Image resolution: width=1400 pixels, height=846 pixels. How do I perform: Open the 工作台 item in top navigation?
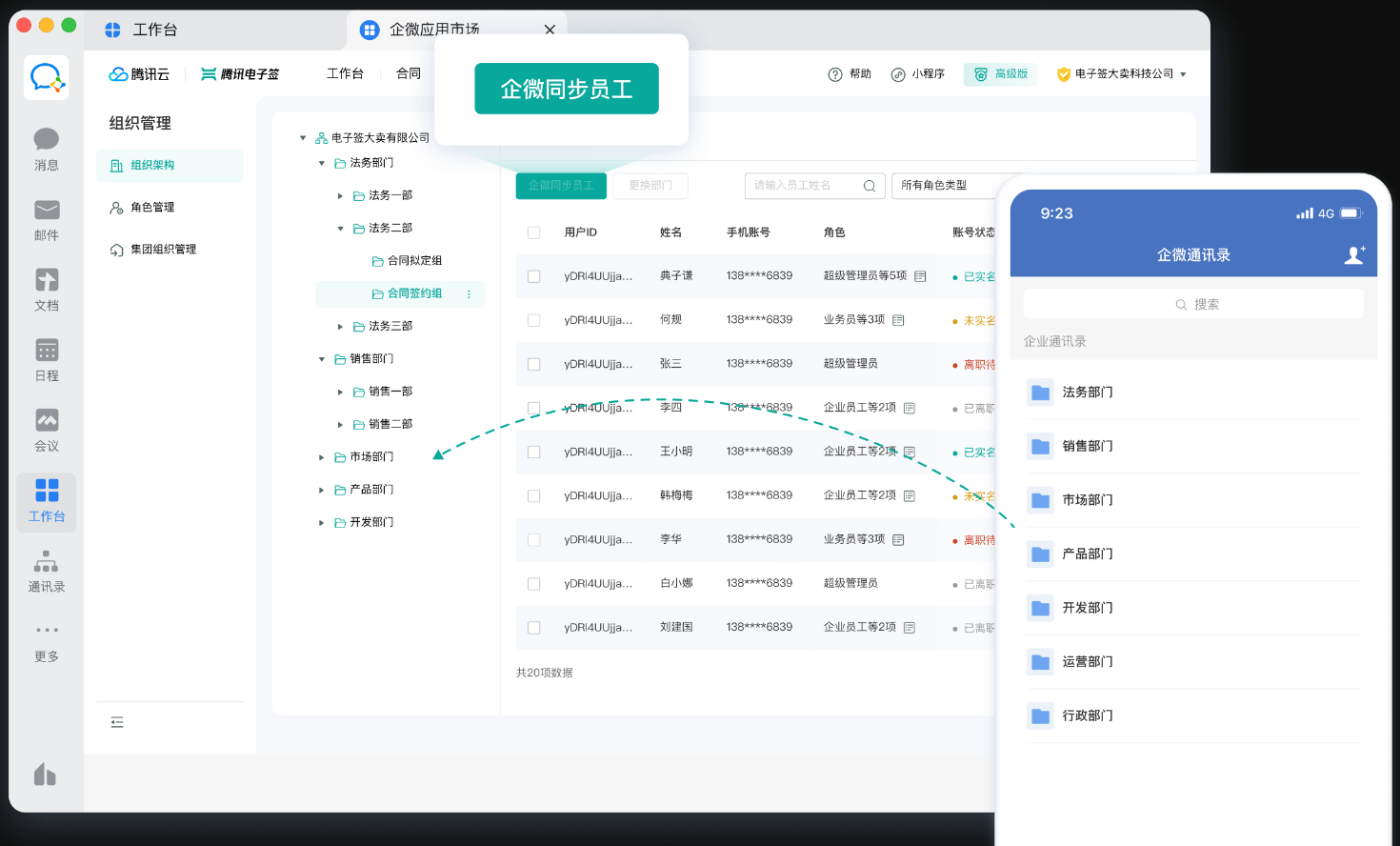[x=345, y=74]
